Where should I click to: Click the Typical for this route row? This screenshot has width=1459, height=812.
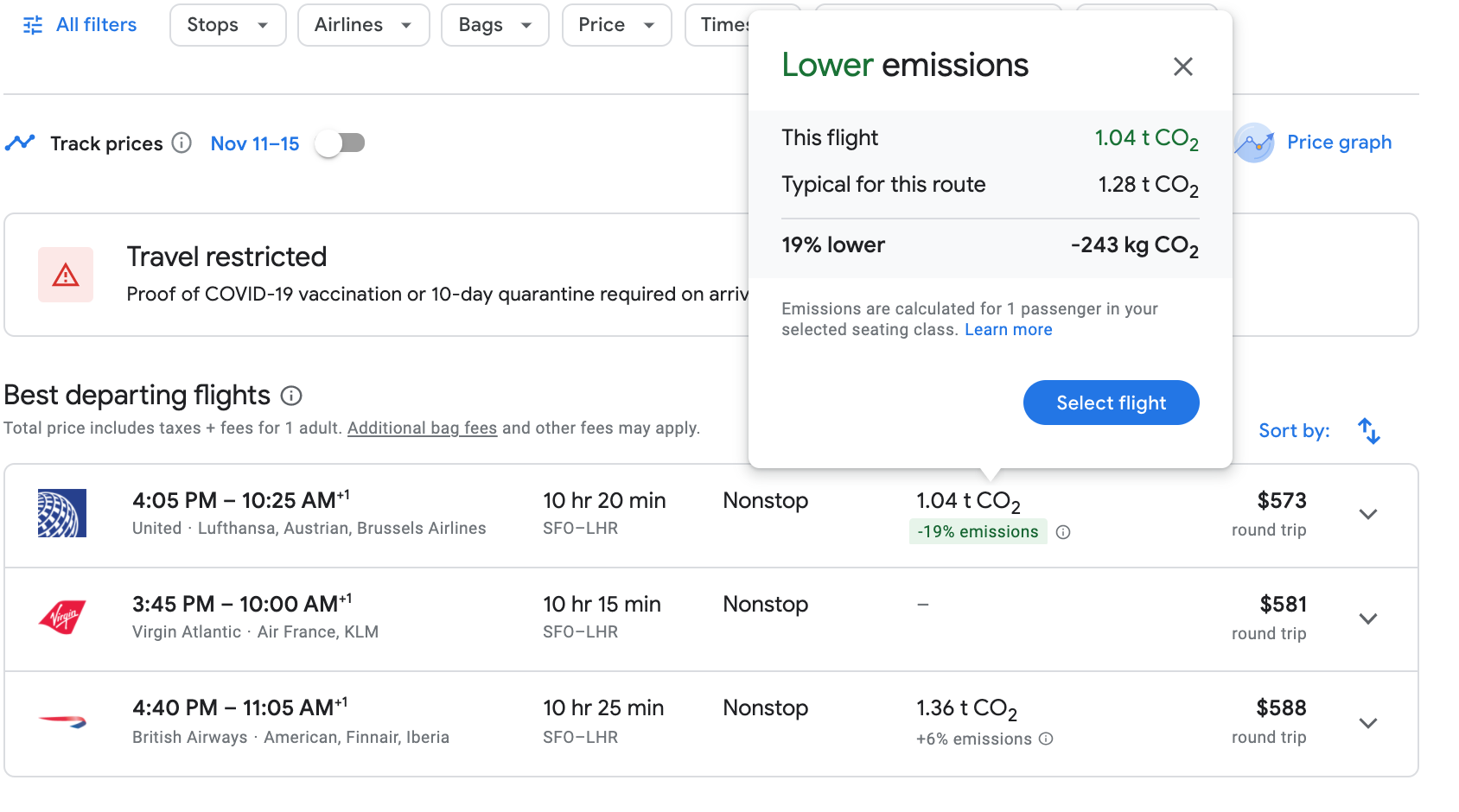pyautogui.click(x=990, y=185)
